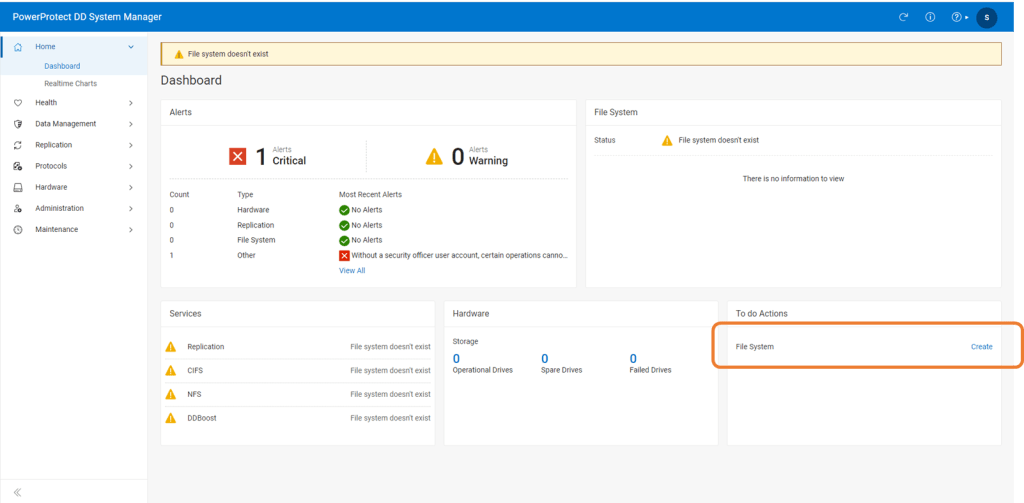Open the info icon in header
Image resolution: width=1024 pixels, height=503 pixels.
(930, 17)
